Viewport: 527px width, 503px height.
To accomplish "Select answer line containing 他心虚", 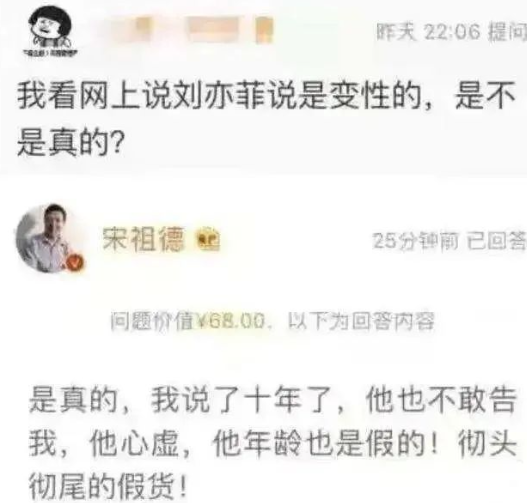I will pyautogui.click(x=273, y=443).
